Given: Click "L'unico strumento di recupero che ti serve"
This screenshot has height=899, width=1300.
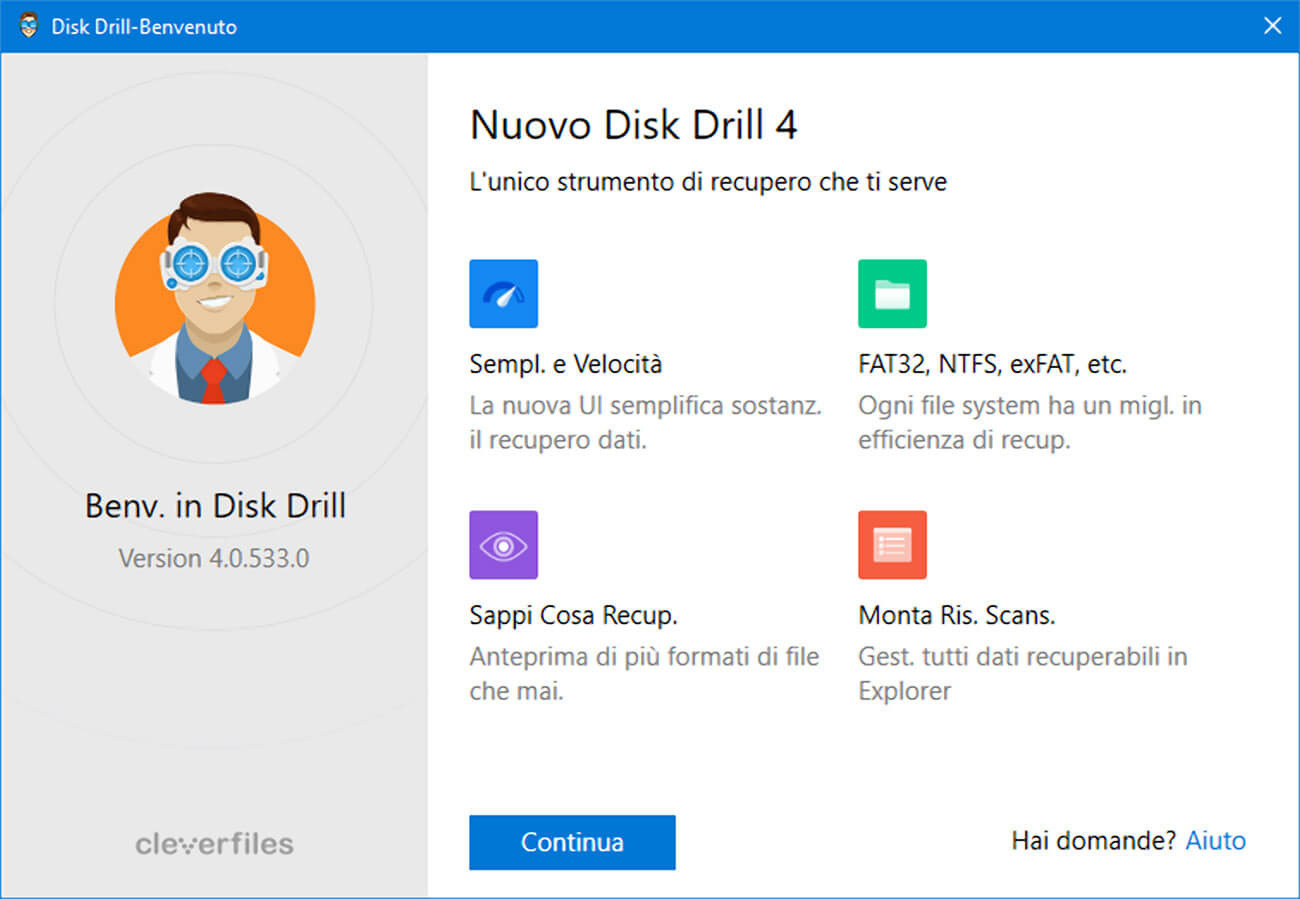Looking at the screenshot, I should tap(708, 182).
